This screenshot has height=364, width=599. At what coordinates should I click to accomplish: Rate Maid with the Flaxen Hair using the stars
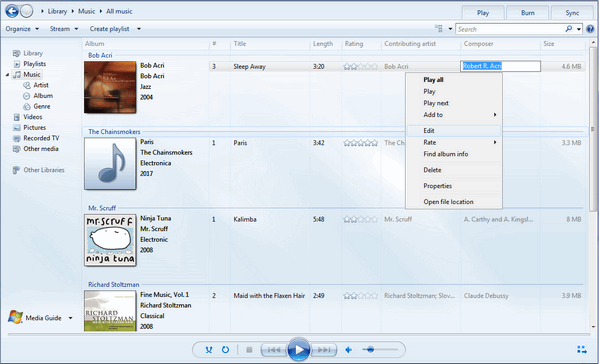coord(360,296)
